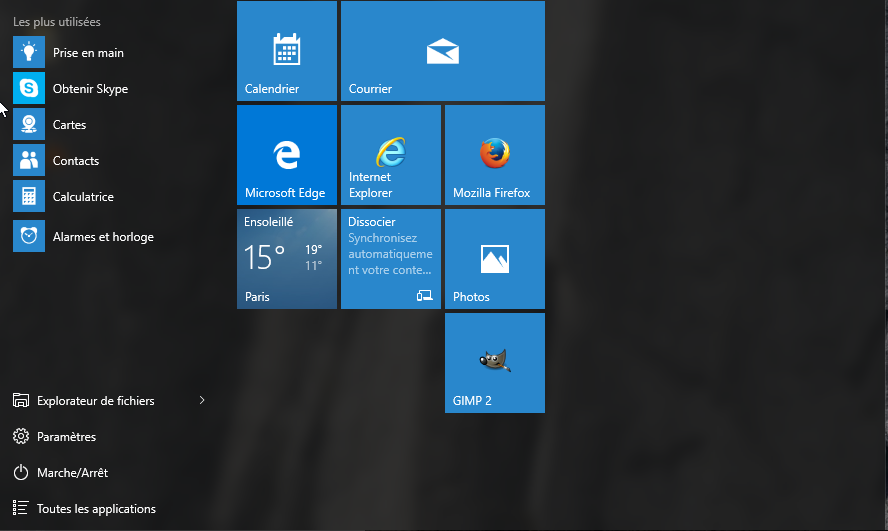Click the device sync icon on Dissocier tile
The height and width of the screenshot is (531, 888).
coord(425,296)
